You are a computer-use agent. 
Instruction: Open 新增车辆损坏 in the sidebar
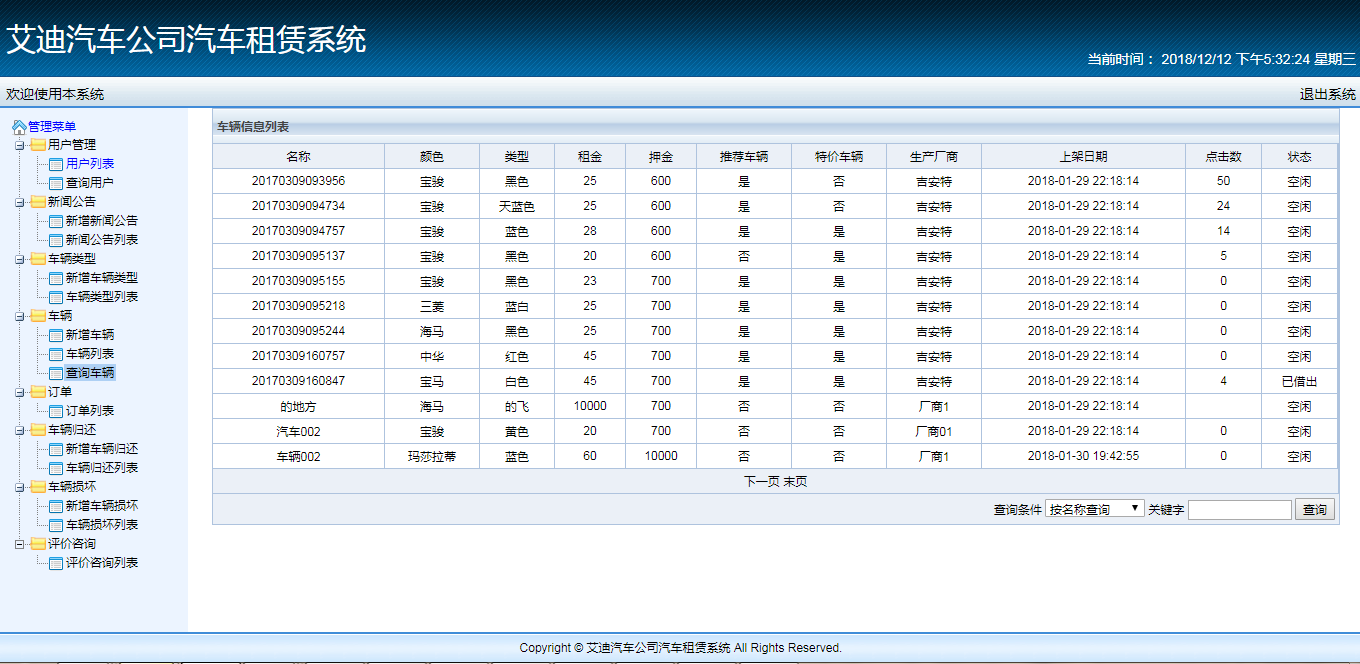tap(102, 506)
